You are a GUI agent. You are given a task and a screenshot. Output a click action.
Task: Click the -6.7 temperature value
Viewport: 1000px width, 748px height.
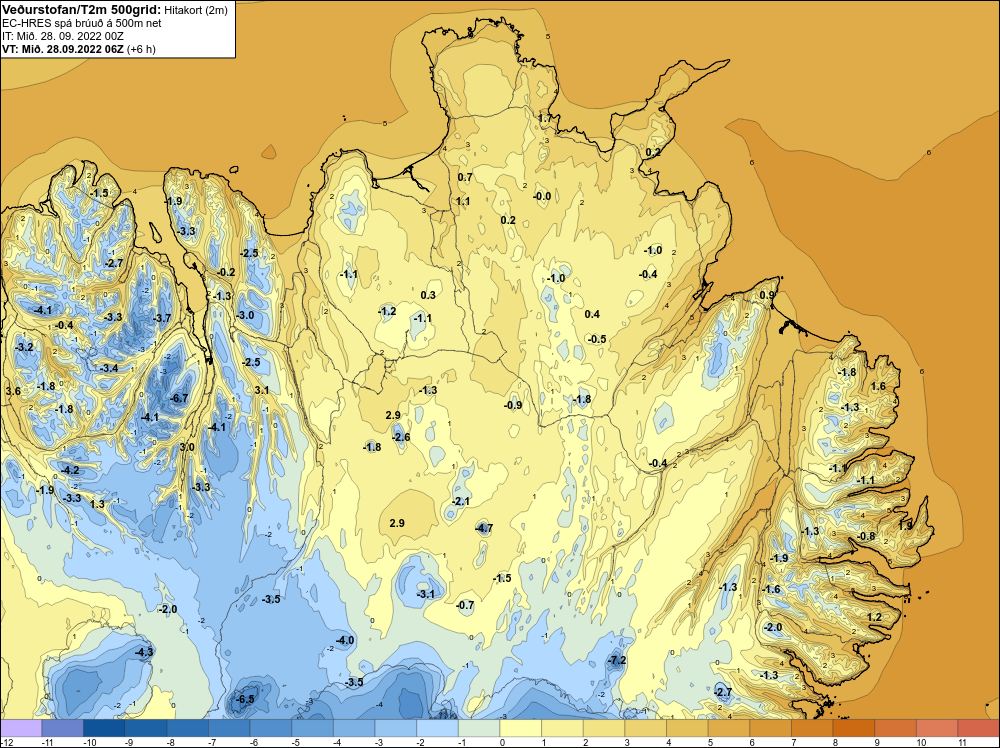(179, 398)
